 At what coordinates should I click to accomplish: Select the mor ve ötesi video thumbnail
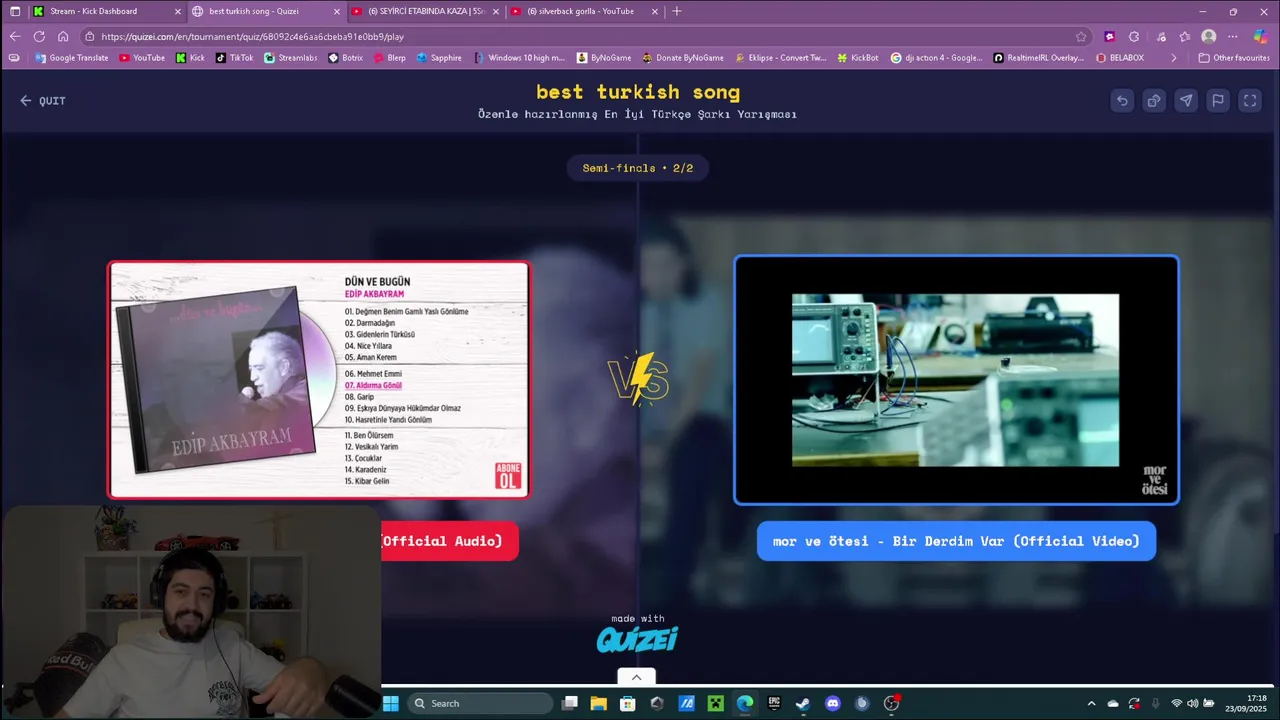(956, 380)
